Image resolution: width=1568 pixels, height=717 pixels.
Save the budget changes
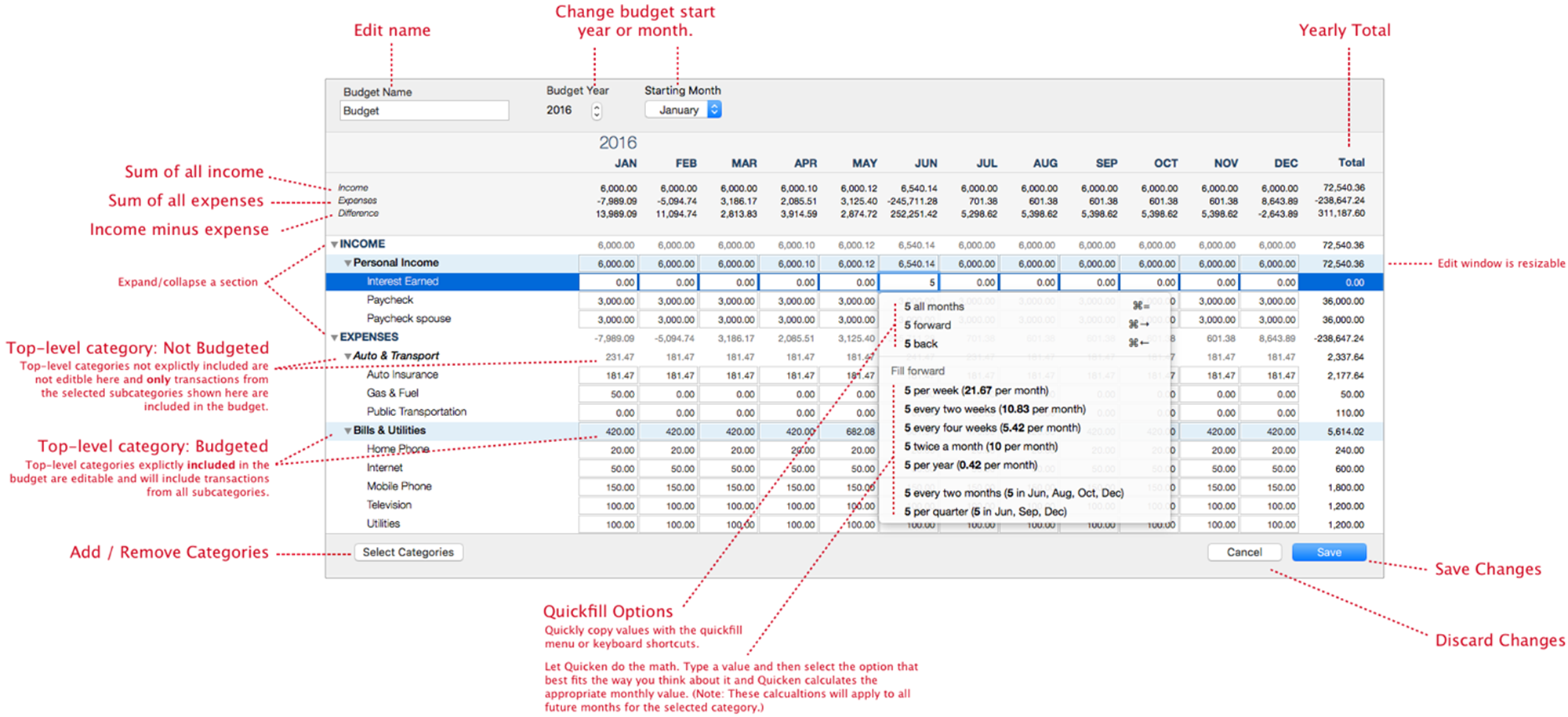(1328, 552)
